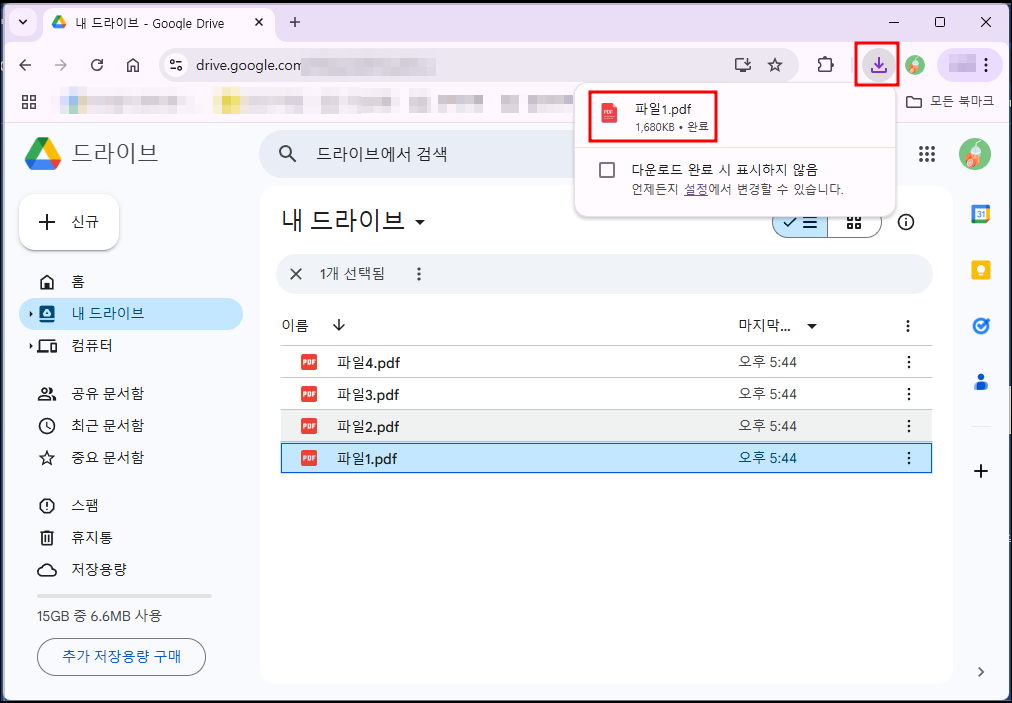
Task: Open Google Calendar from the side panel
Action: click(981, 213)
